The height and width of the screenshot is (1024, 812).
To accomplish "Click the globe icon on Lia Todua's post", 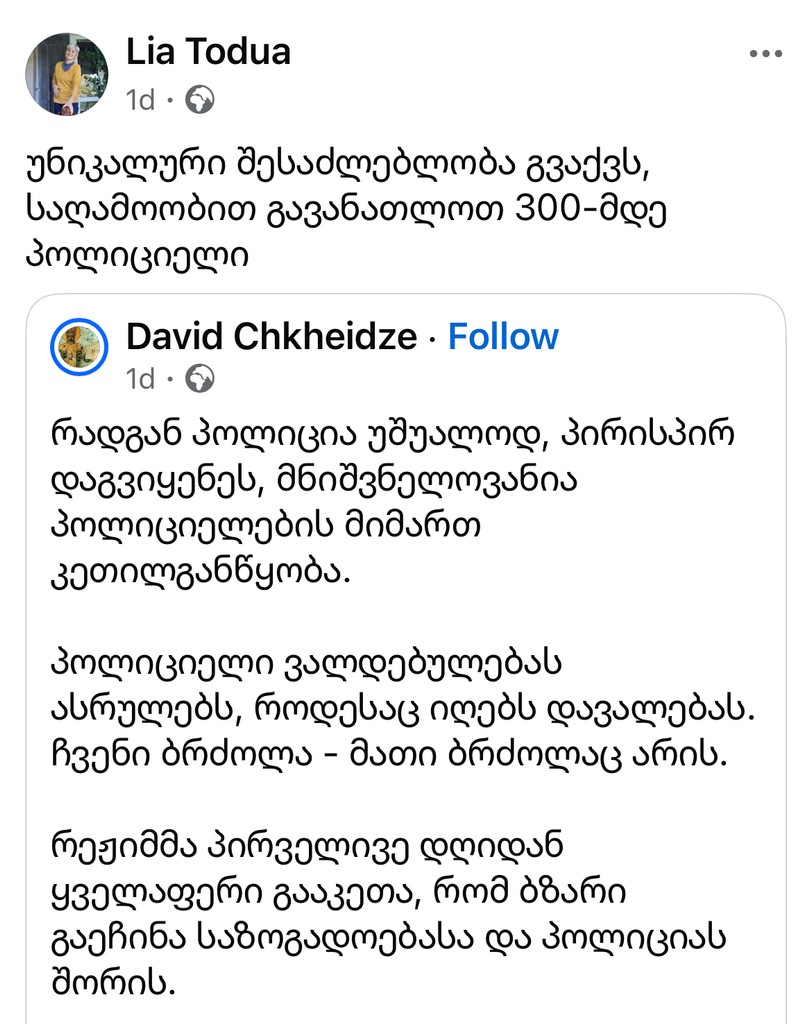I will pyautogui.click(x=200, y=100).
